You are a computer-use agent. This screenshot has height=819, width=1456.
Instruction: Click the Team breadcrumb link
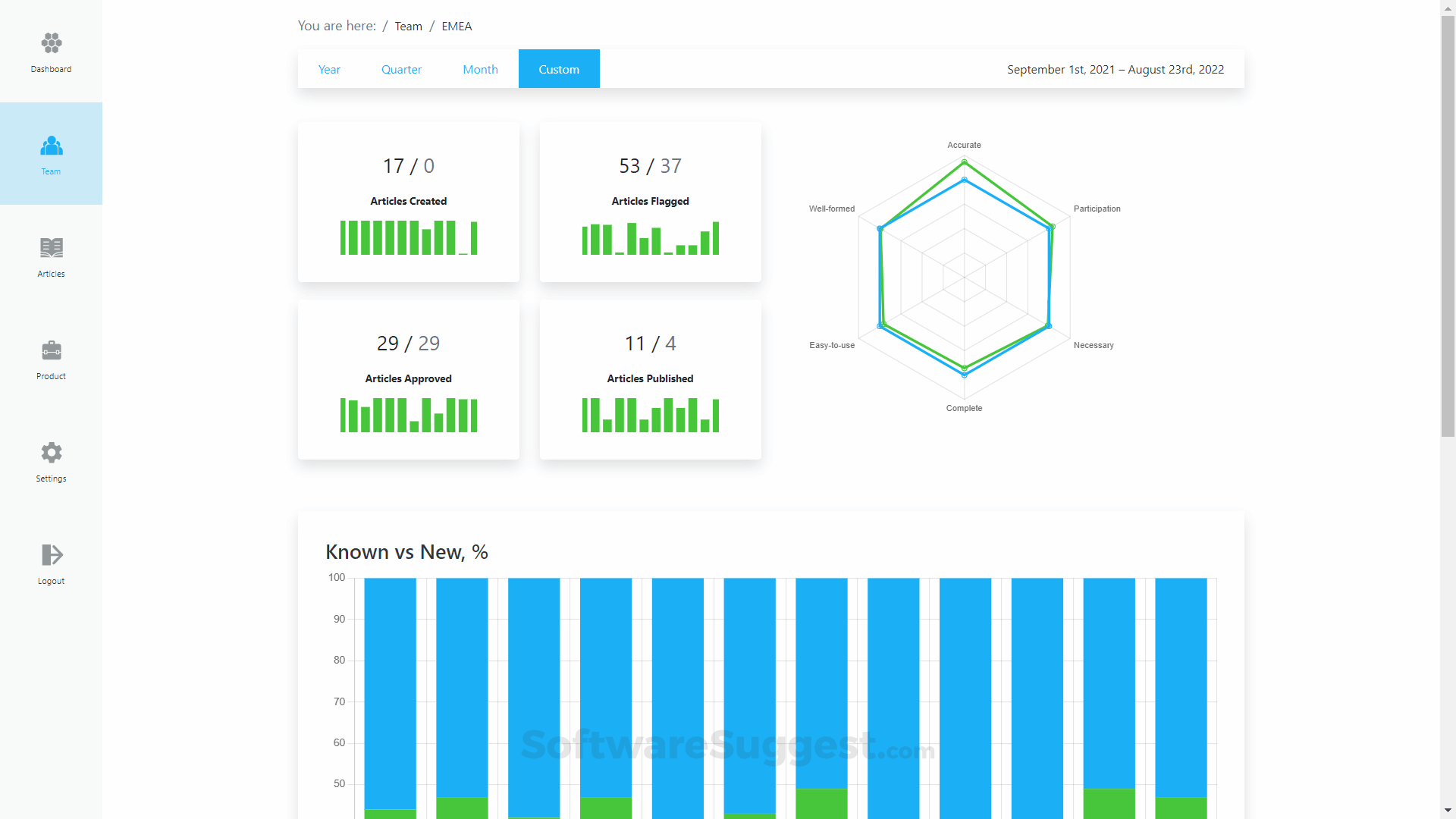point(408,27)
